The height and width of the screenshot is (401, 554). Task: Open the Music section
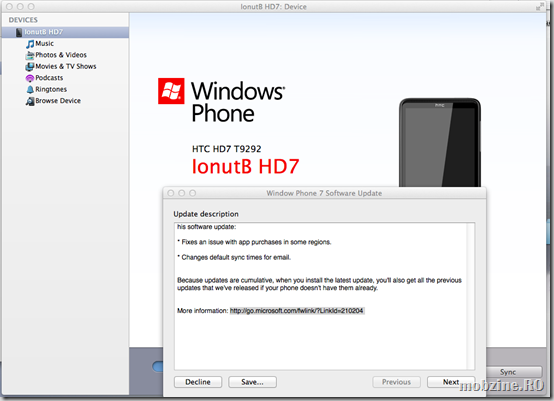click(45, 43)
